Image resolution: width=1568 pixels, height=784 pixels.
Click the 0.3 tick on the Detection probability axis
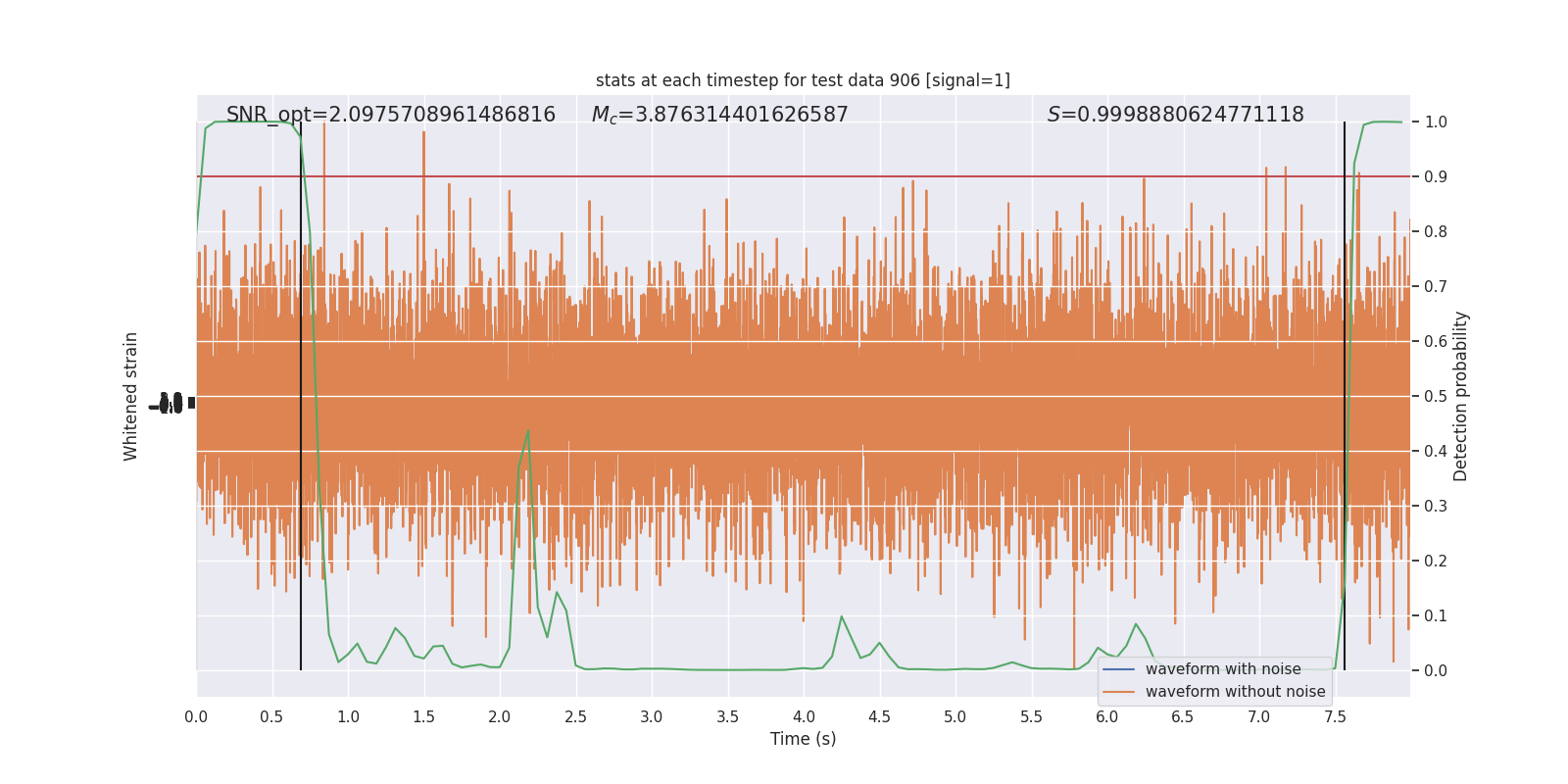[1436, 507]
